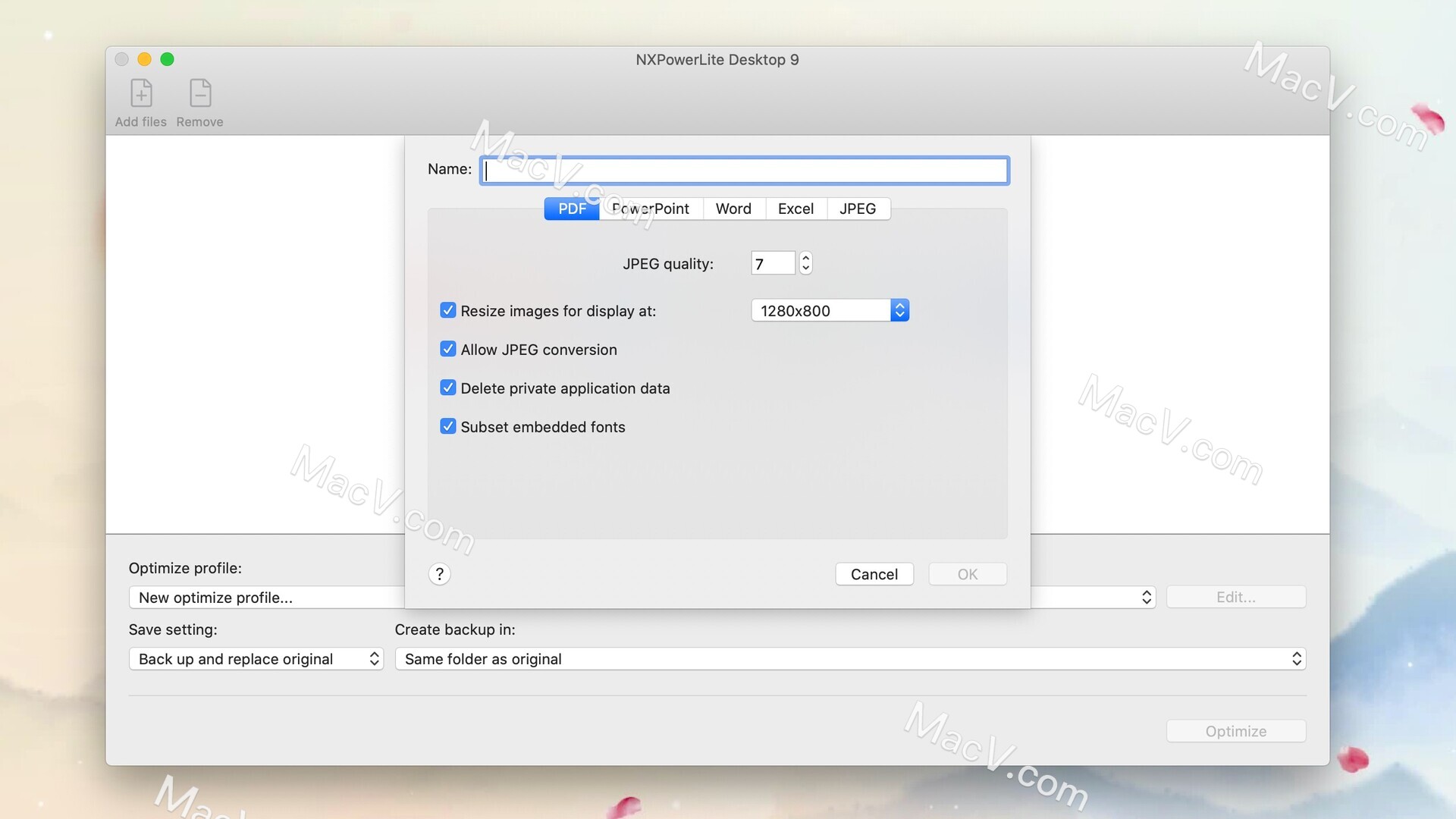This screenshot has height=819, width=1456.
Task: Click the Cancel button
Action: click(x=874, y=574)
